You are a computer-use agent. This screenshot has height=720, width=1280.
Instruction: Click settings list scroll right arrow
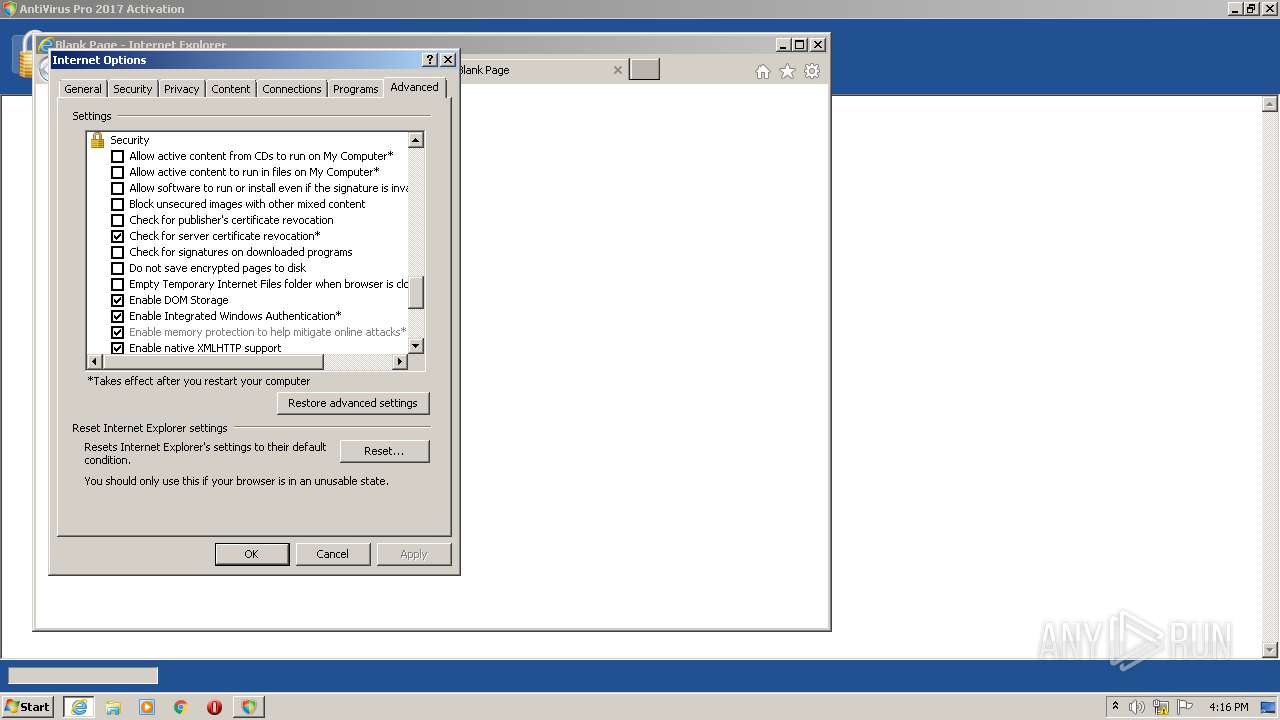(x=400, y=362)
